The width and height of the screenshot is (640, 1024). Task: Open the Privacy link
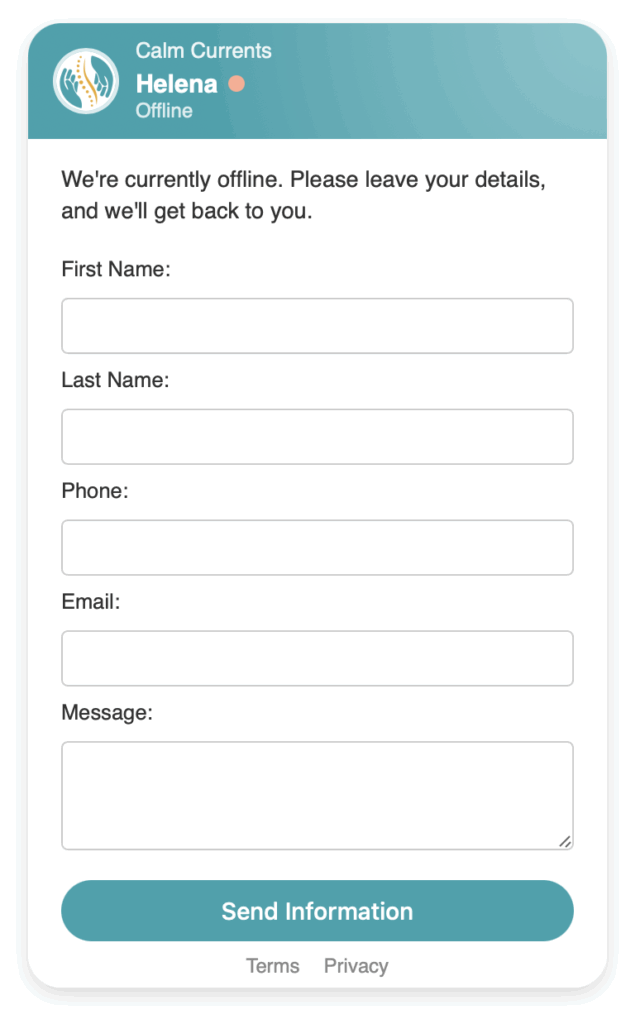tap(356, 966)
